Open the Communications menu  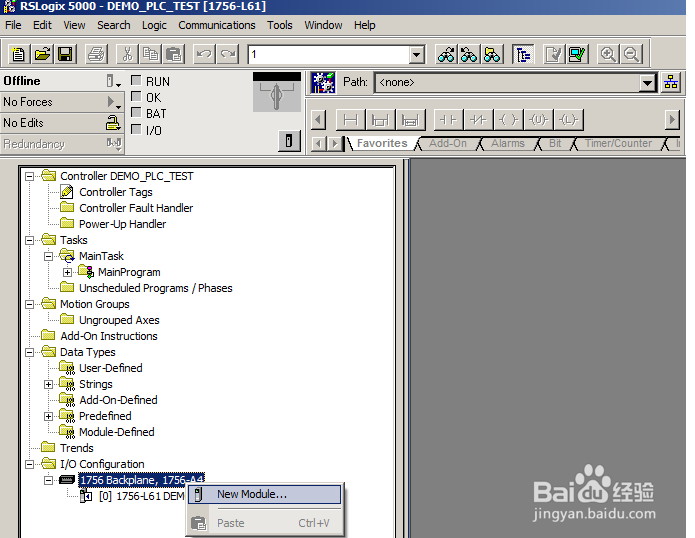click(217, 25)
